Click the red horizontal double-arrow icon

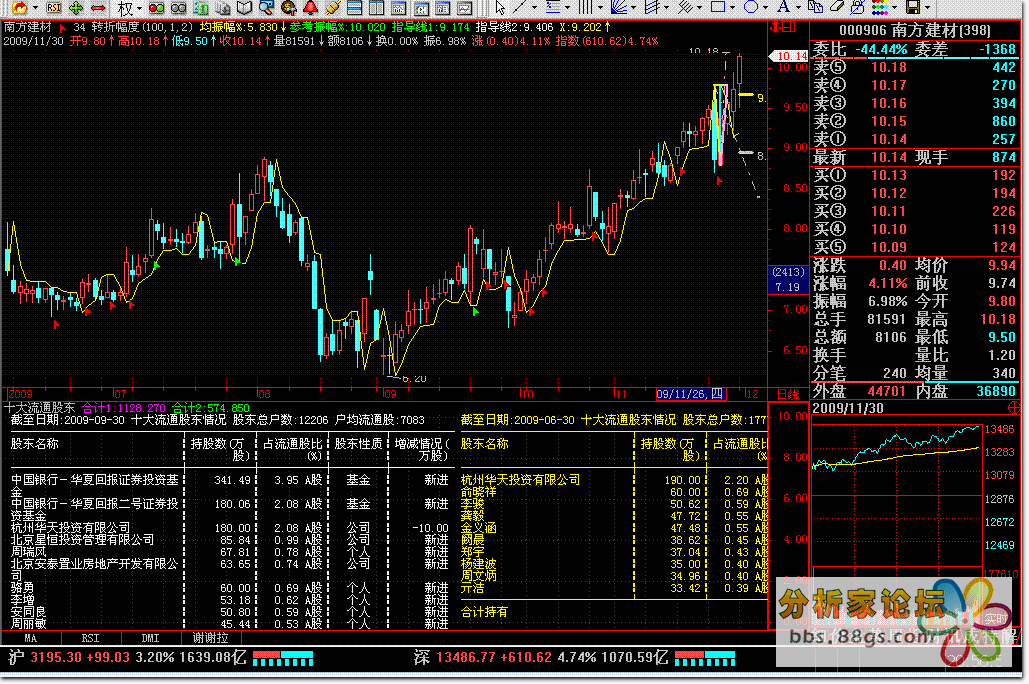[x=98, y=8]
